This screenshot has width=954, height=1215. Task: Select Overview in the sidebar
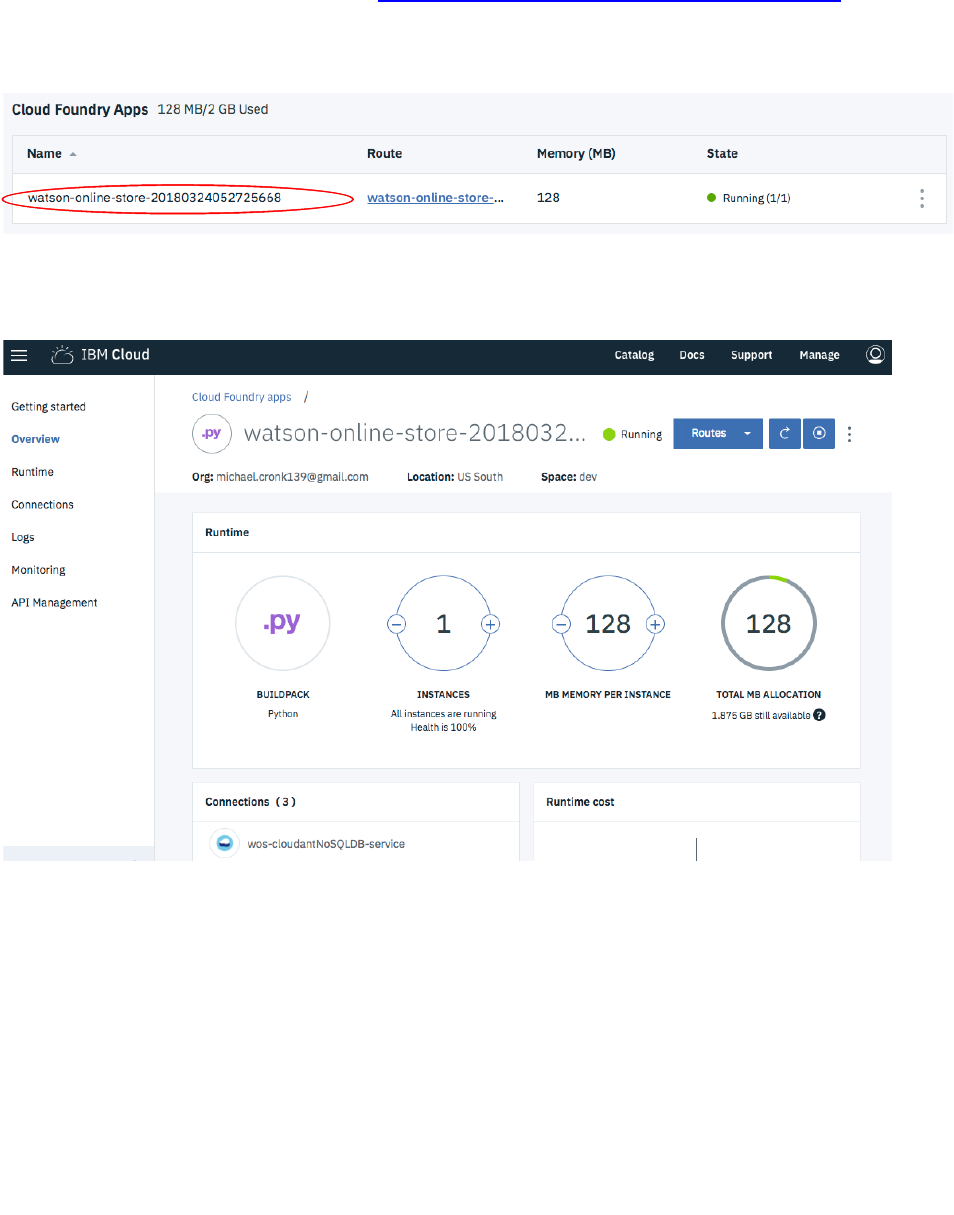(x=35, y=439)
